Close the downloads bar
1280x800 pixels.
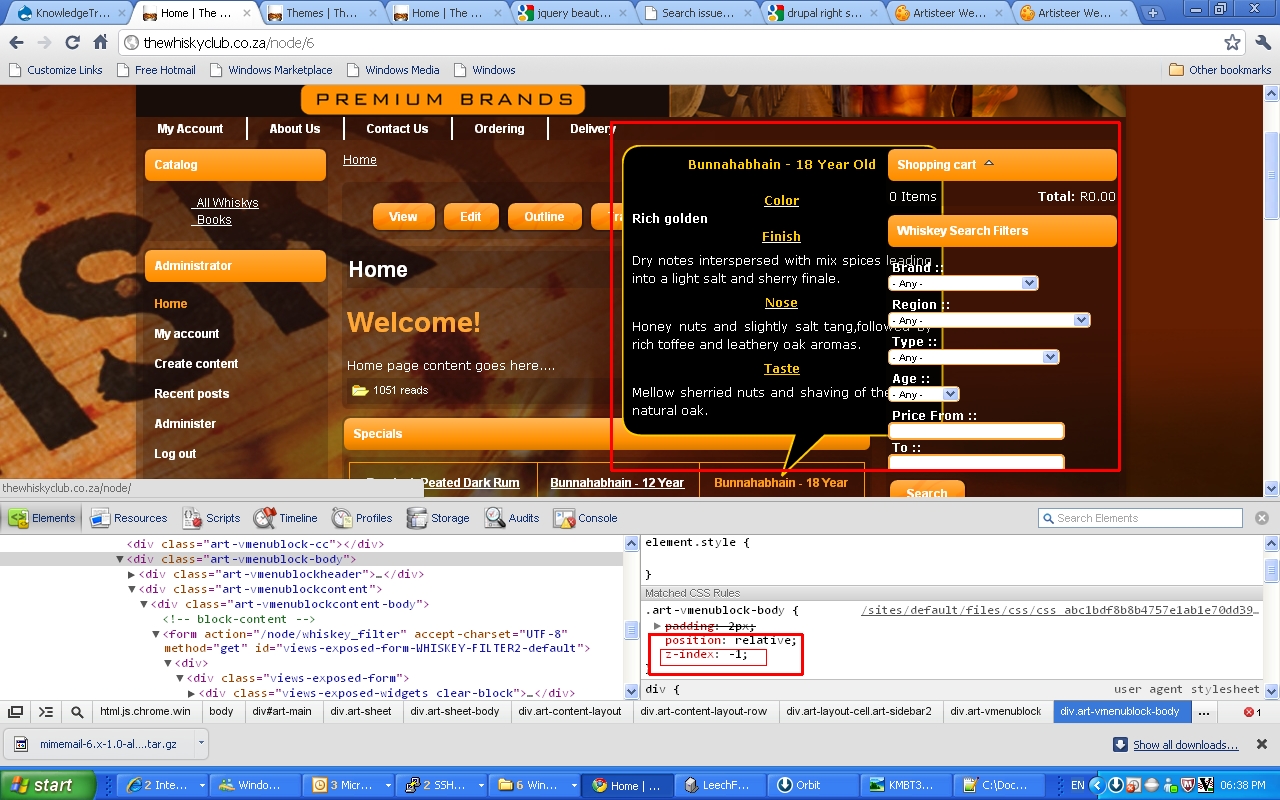(1262, 744)
